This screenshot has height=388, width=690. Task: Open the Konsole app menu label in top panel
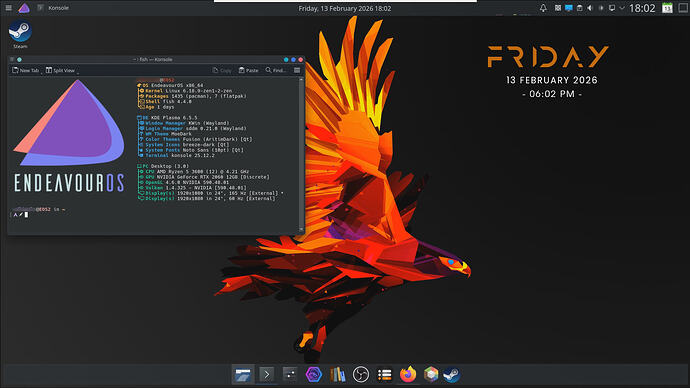[58, 8]
